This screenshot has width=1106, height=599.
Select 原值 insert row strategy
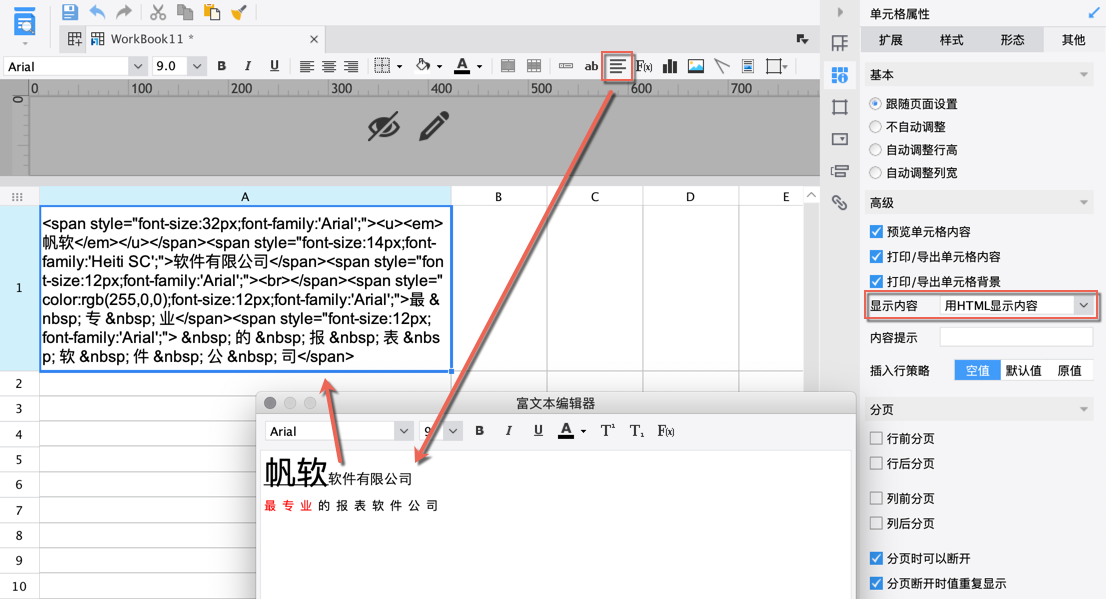pos(1069,370)
